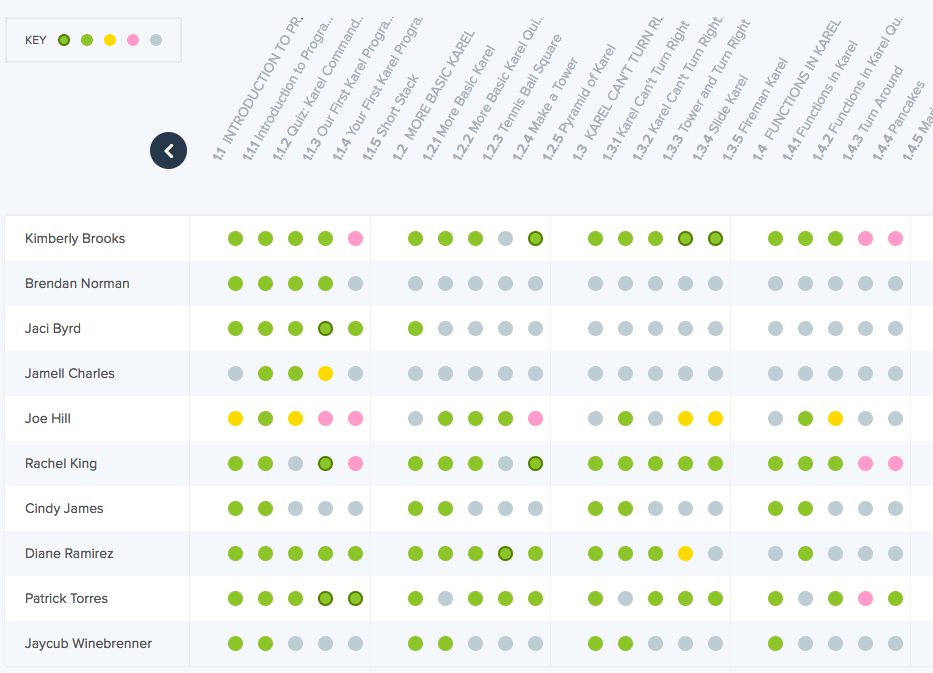Click Kimberly Brooks' dark green dot on Fireman Karel

[715, 238]
